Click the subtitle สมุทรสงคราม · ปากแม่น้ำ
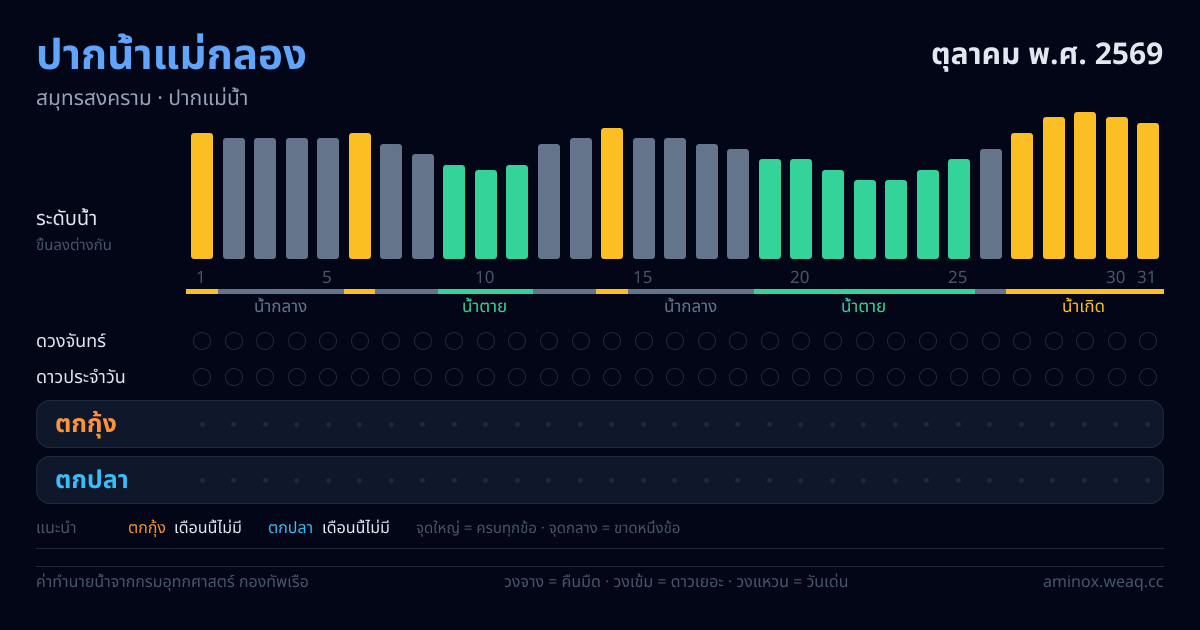 (142, 99)
